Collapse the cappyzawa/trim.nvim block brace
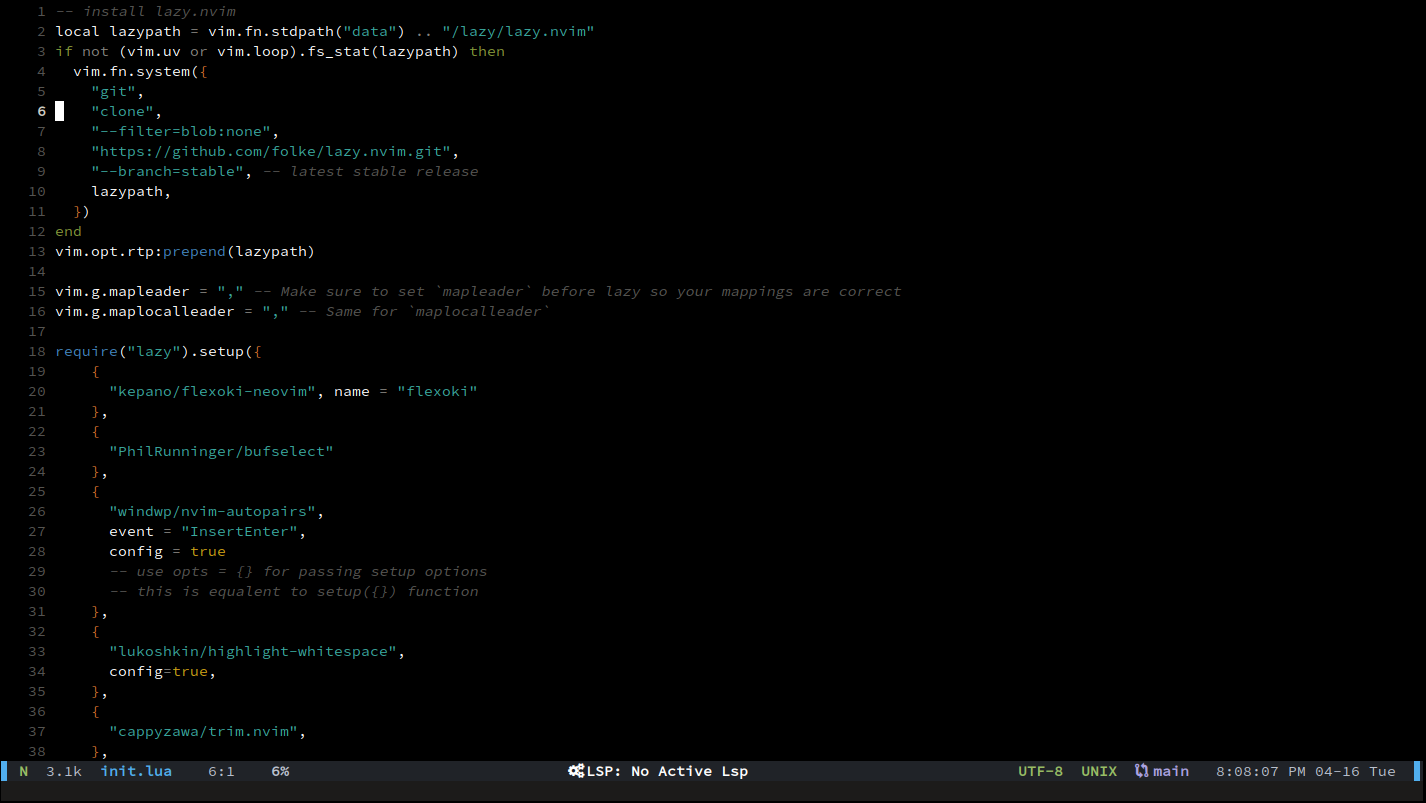Viewport: 1426px width, 803px height. [x=96, y=751]
